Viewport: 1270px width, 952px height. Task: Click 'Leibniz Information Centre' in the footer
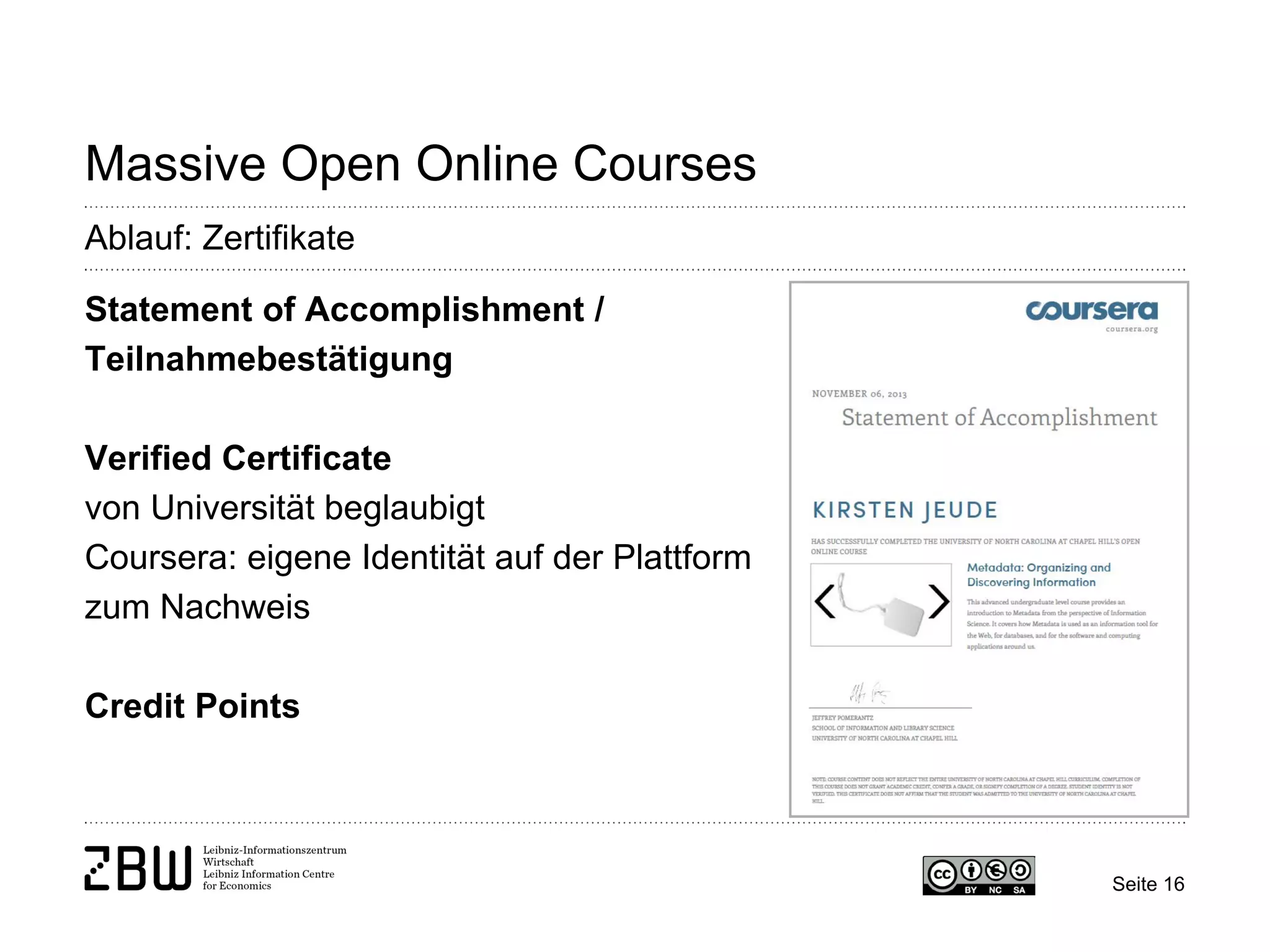tap(269, 874)
